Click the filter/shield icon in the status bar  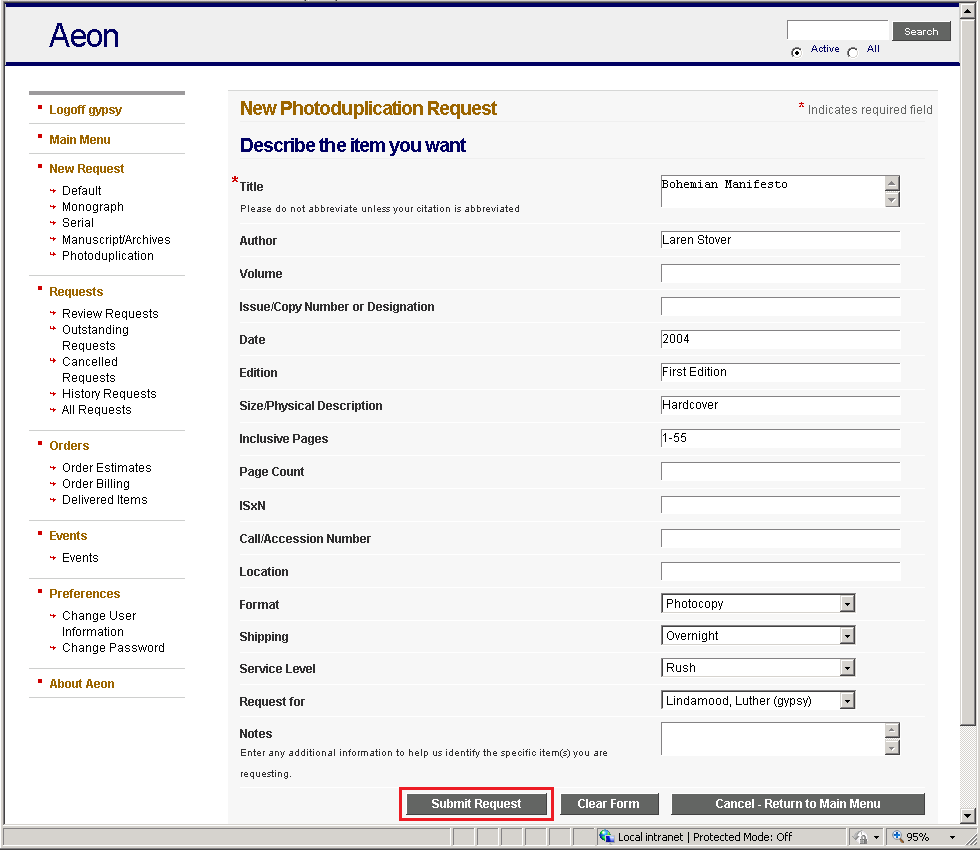coord(861,837)
